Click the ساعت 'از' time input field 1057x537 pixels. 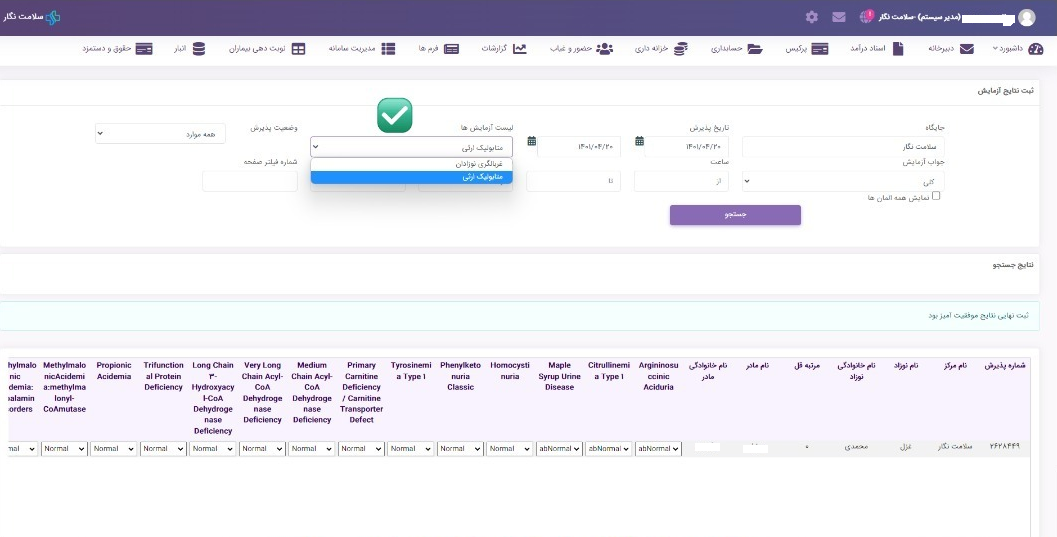coord(681,181)
